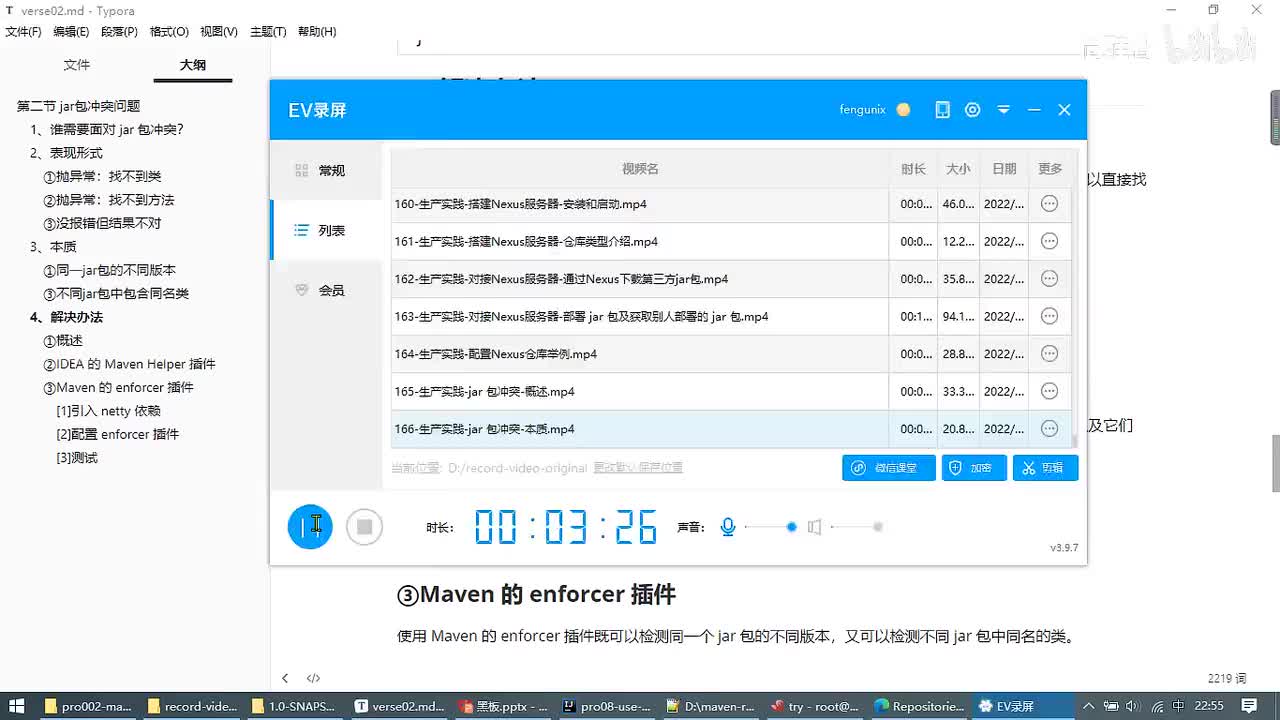Open the EV录屏 dropdown triangle menu
This screenshot has width=1280, height=720.
pos(1003,110)
